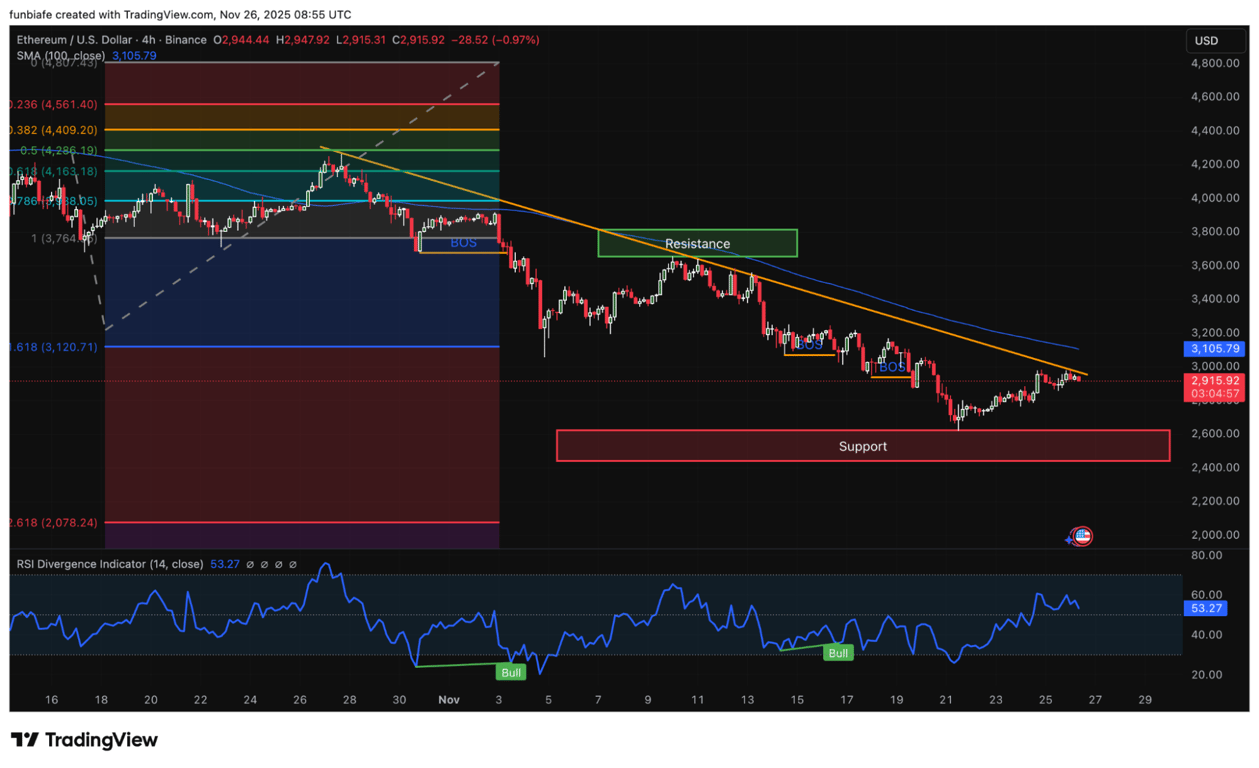Click the blue 3,105.79 price scale label
This screenshot has height=768, width=1259.
[x=1214, y=349]
